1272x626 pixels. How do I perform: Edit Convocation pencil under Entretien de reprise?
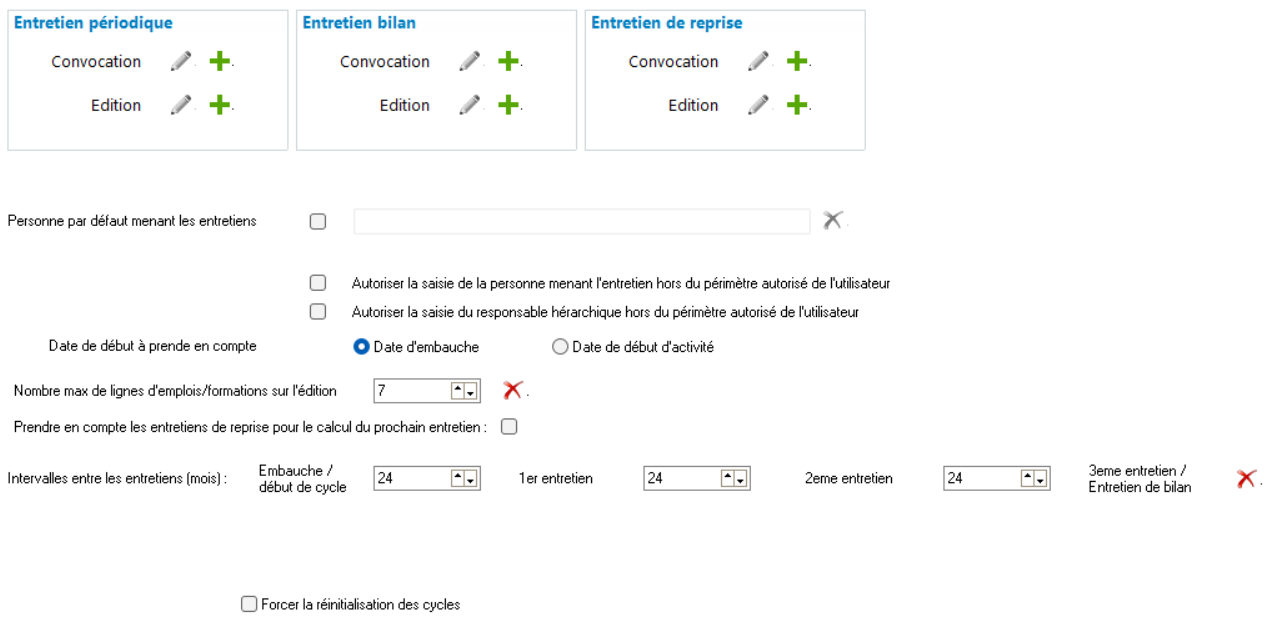pyautogui.click(x=759, y=62)
